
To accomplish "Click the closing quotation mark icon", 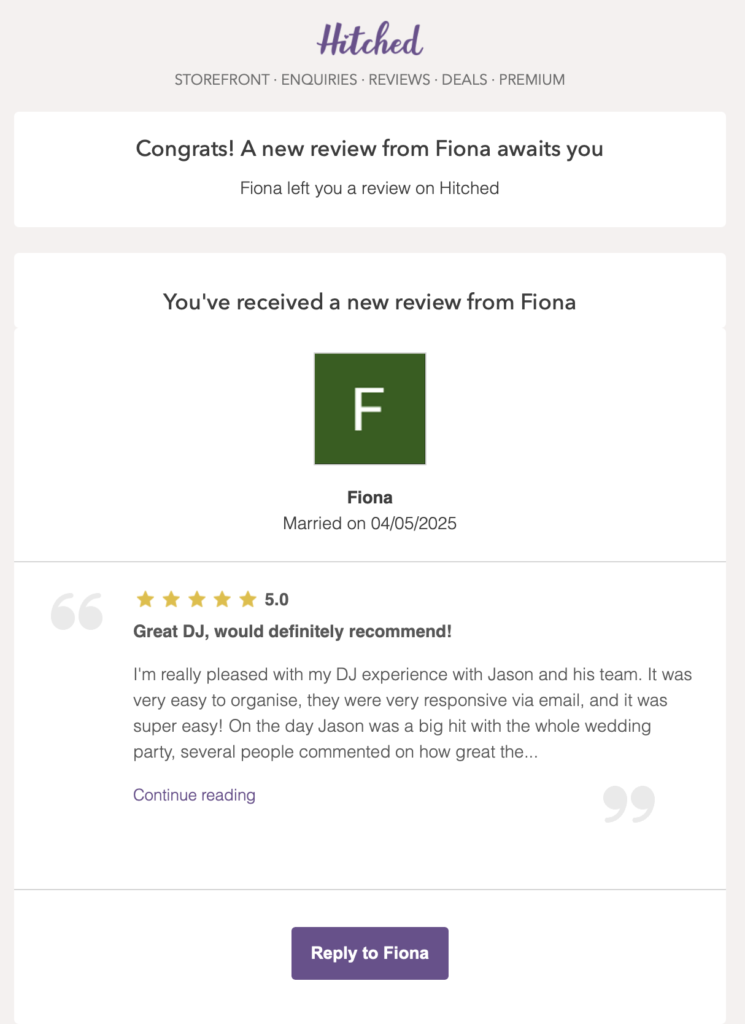I will click(629, 804).
